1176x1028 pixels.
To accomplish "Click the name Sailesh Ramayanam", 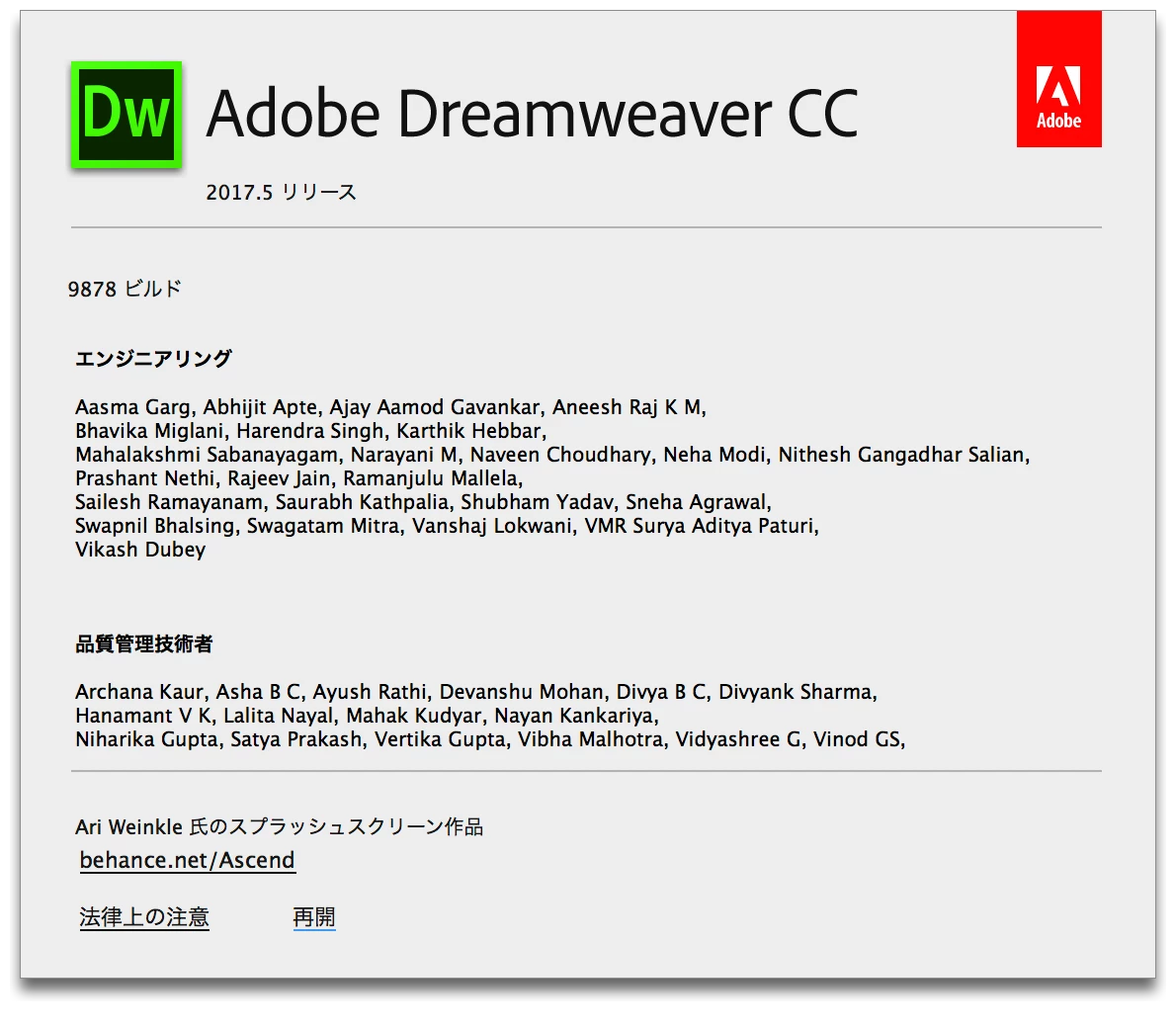I will coord(169,502).
